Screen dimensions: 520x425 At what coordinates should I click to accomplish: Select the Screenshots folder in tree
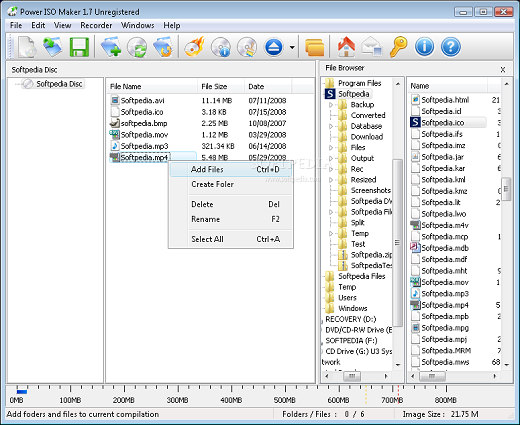point(371,190)
